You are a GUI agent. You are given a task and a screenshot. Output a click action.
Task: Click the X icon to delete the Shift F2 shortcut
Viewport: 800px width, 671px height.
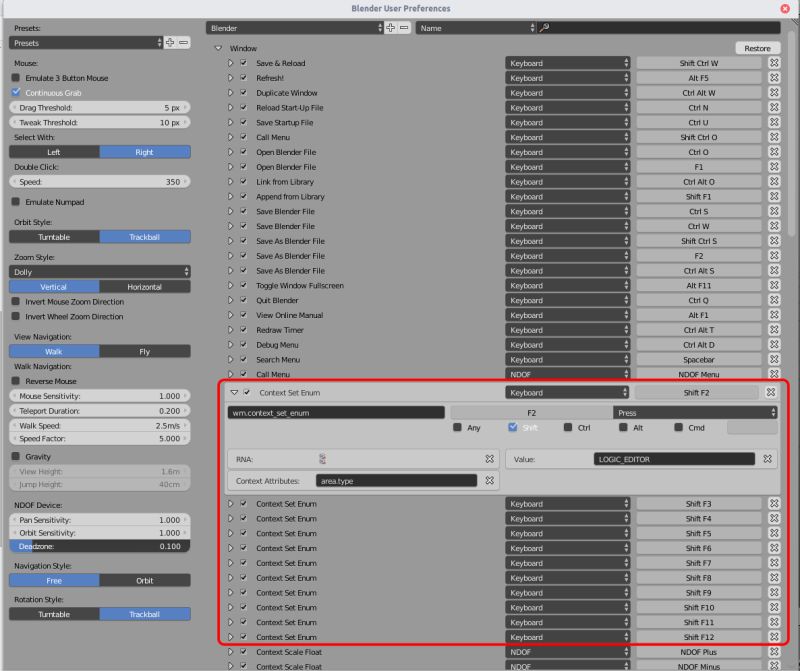coord(772,393)
